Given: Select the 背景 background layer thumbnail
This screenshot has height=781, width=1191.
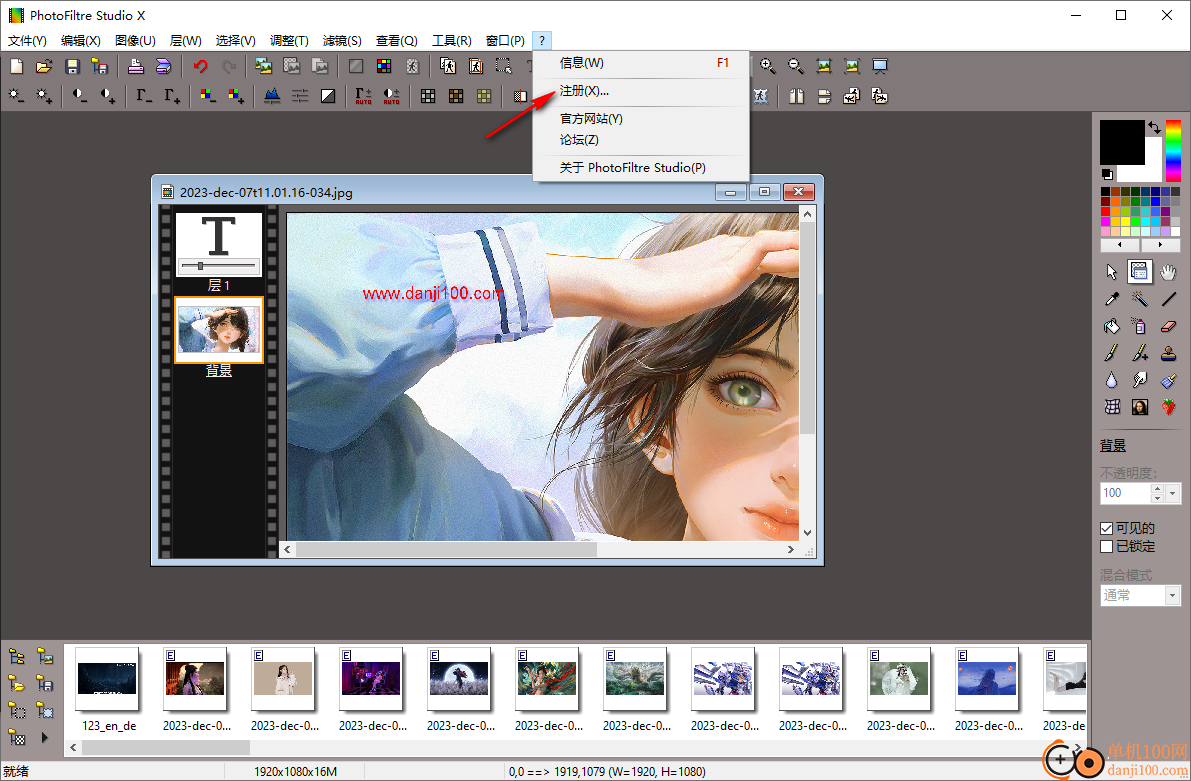Looking at the screenshot, I should [219, 330].
